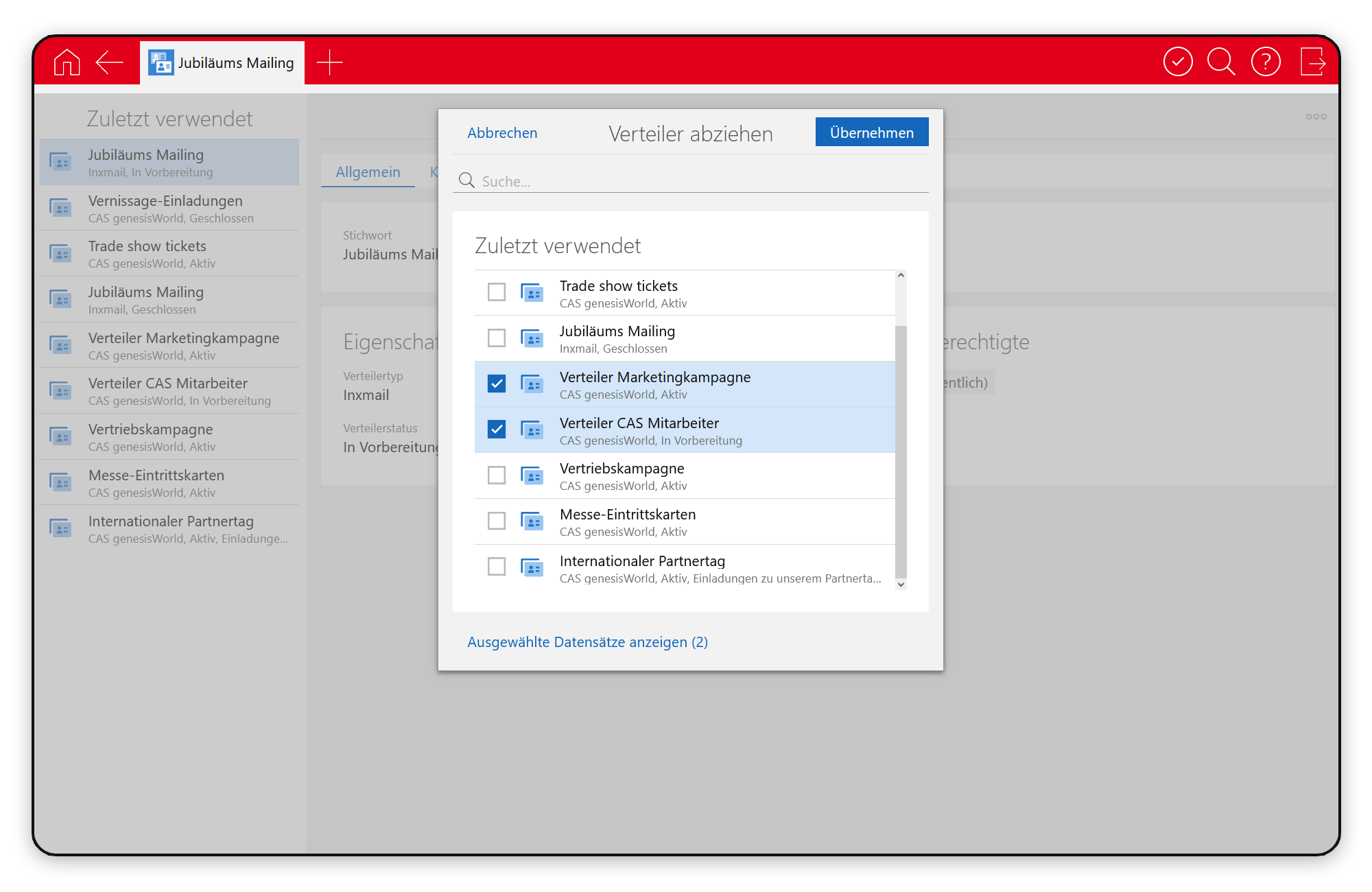
Task: Click the plus icon to add new tab
Action: [x=329, y=62]
